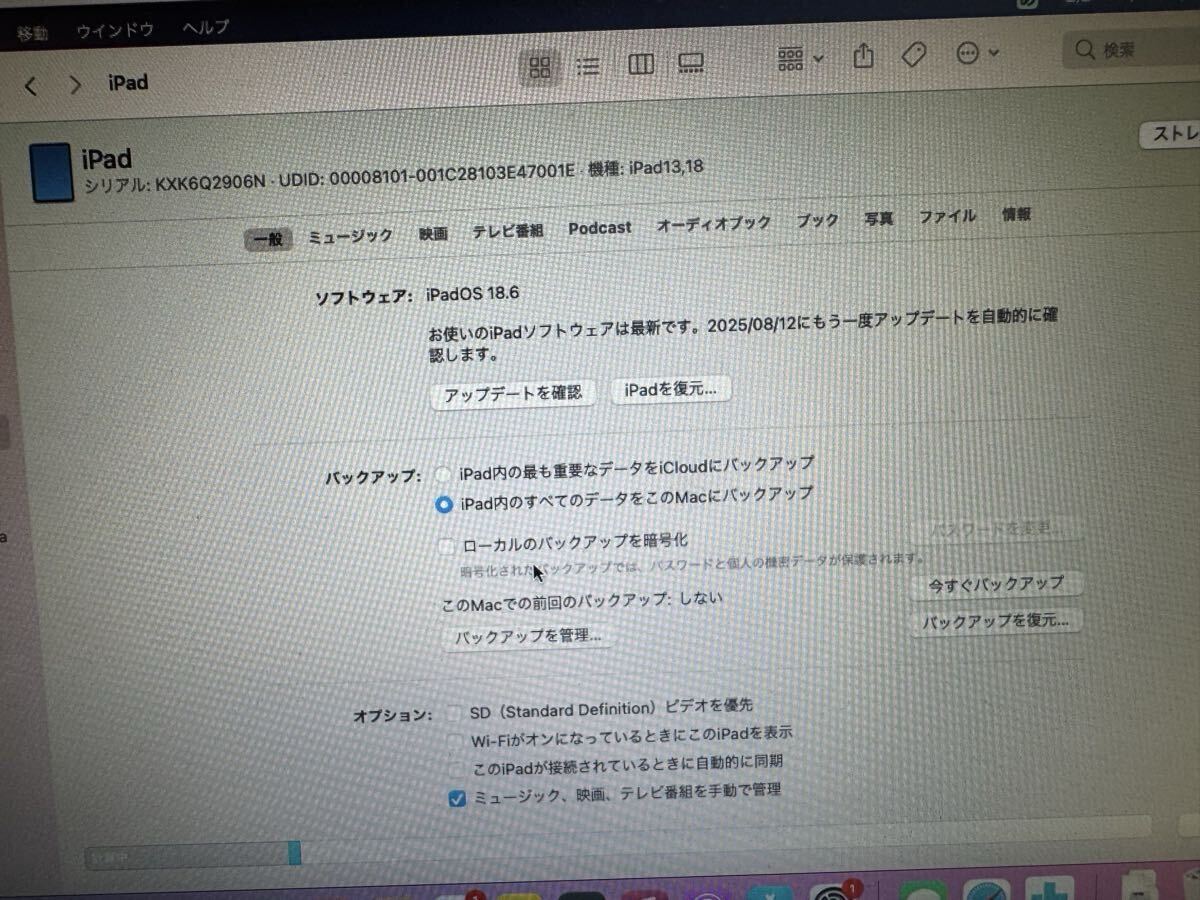Screen dimensions: 1200x900
Task: Select iCloudにバックアップ radio option
Action: pos(443,474)
